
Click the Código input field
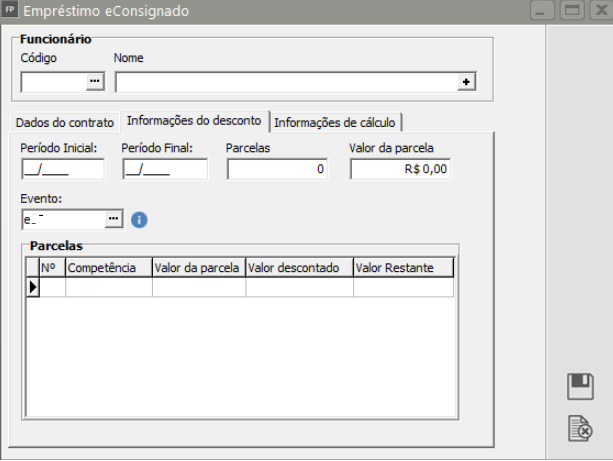click(54, 82)
